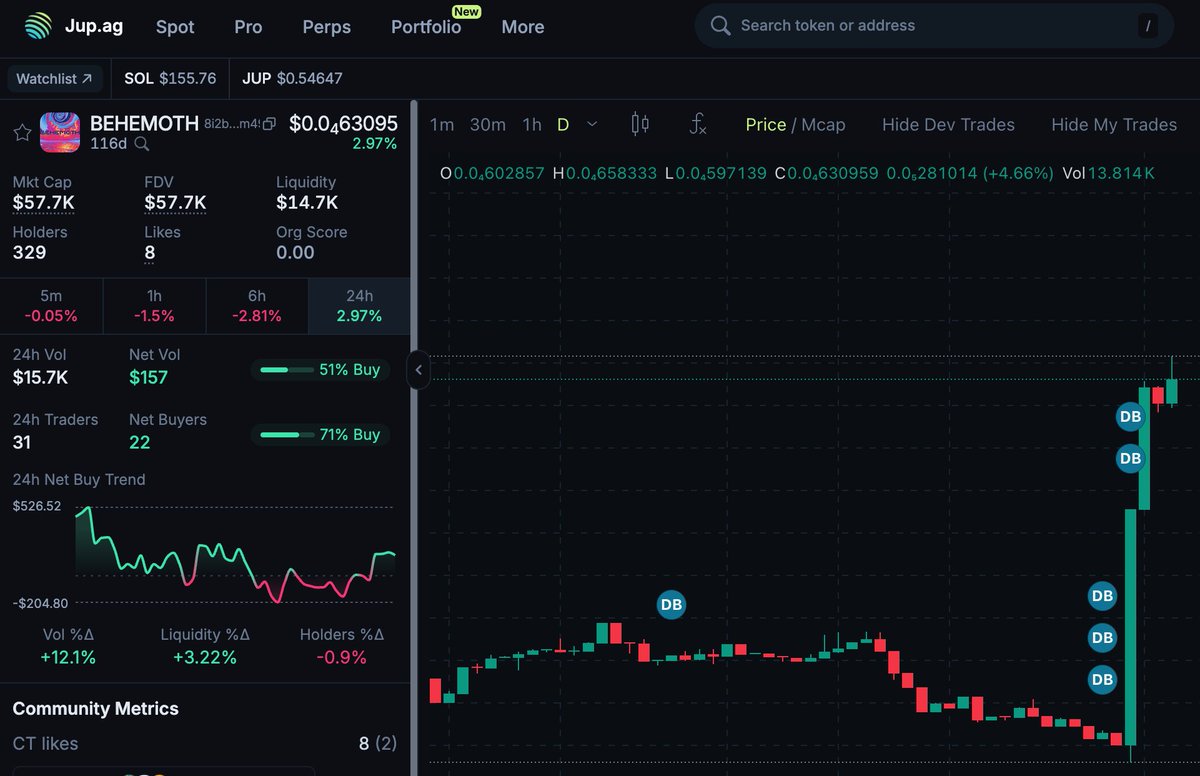
Task: Click the 51% Buy volume bar
Action: [320, 370]
